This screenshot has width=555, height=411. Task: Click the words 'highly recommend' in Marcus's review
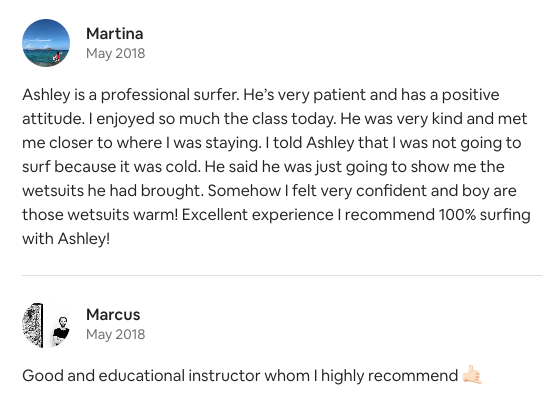click(x=390, y=376)
